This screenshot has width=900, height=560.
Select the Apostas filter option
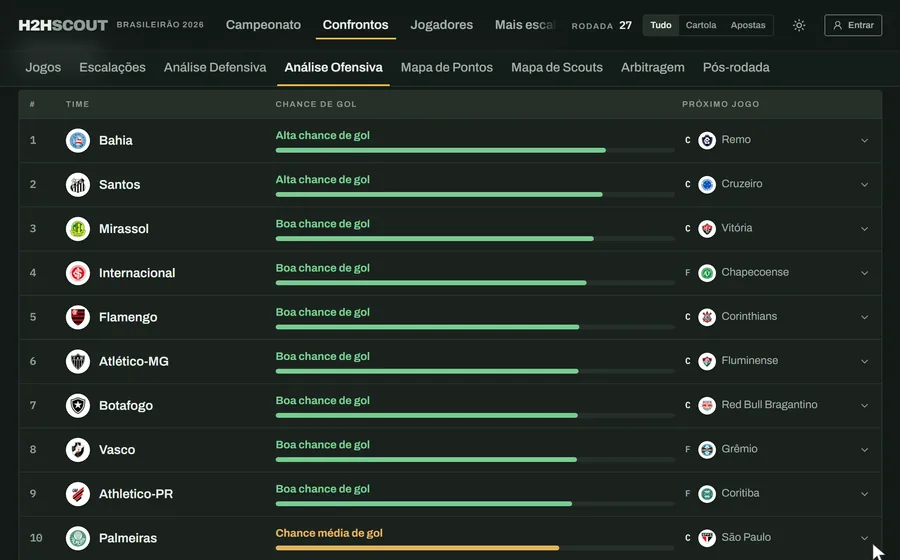tap(748, 25)
